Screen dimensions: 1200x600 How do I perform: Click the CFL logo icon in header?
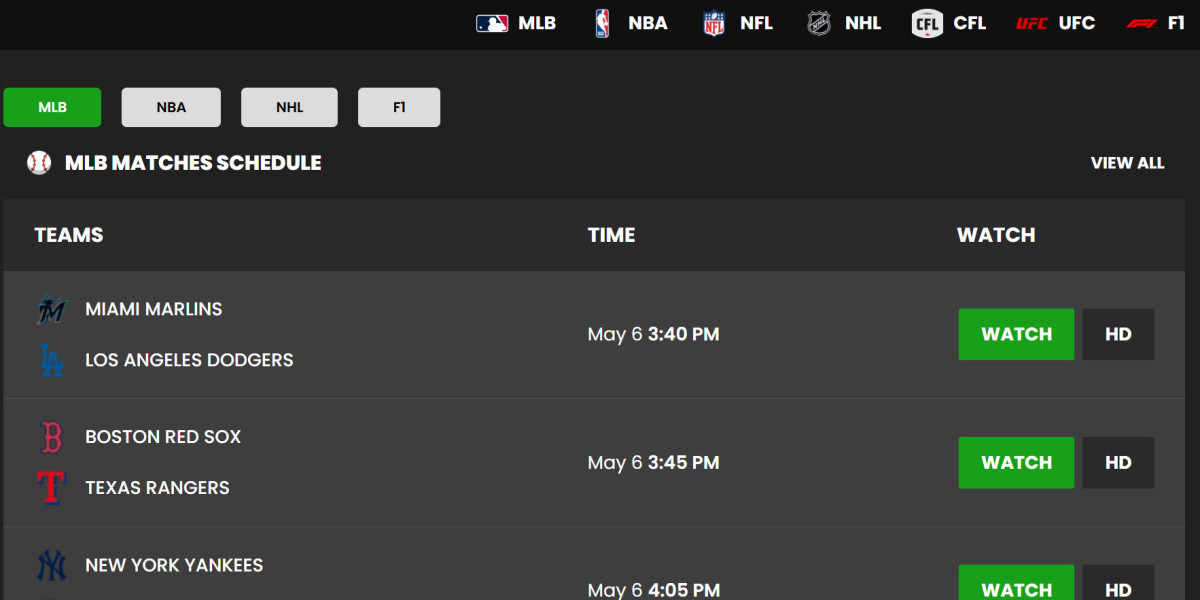point(927,23)
